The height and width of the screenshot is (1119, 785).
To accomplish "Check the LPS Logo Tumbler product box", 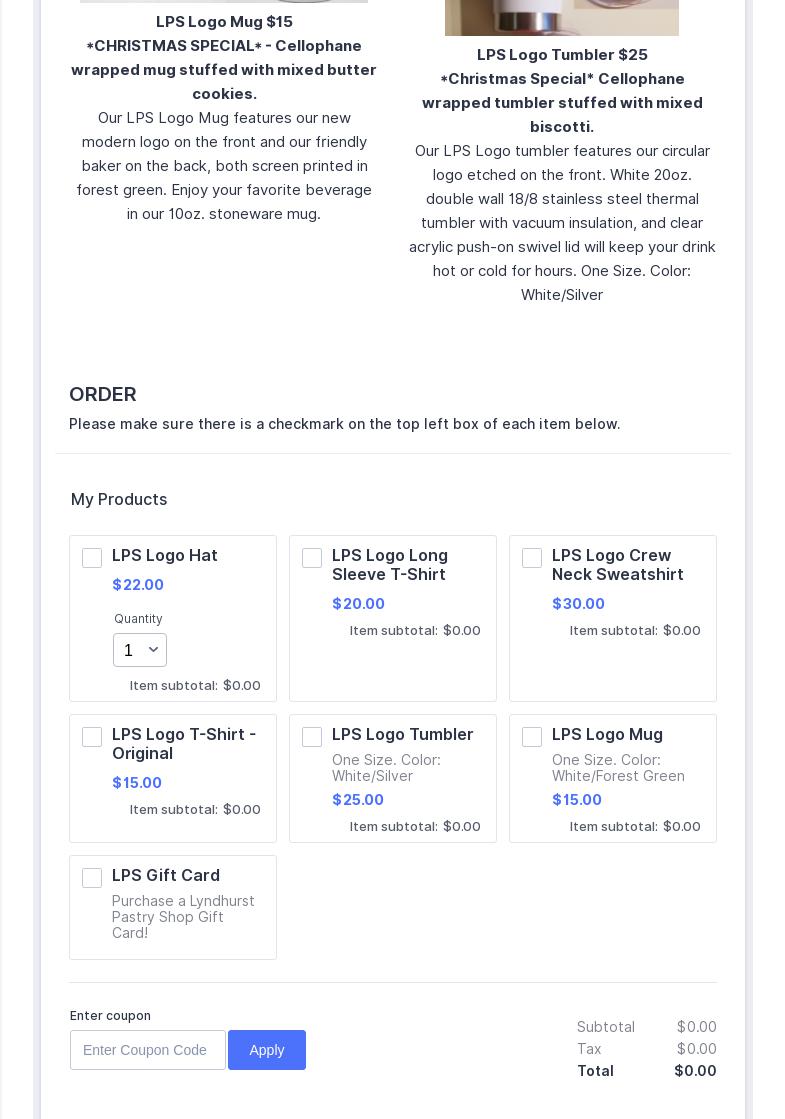I will 312,737.
